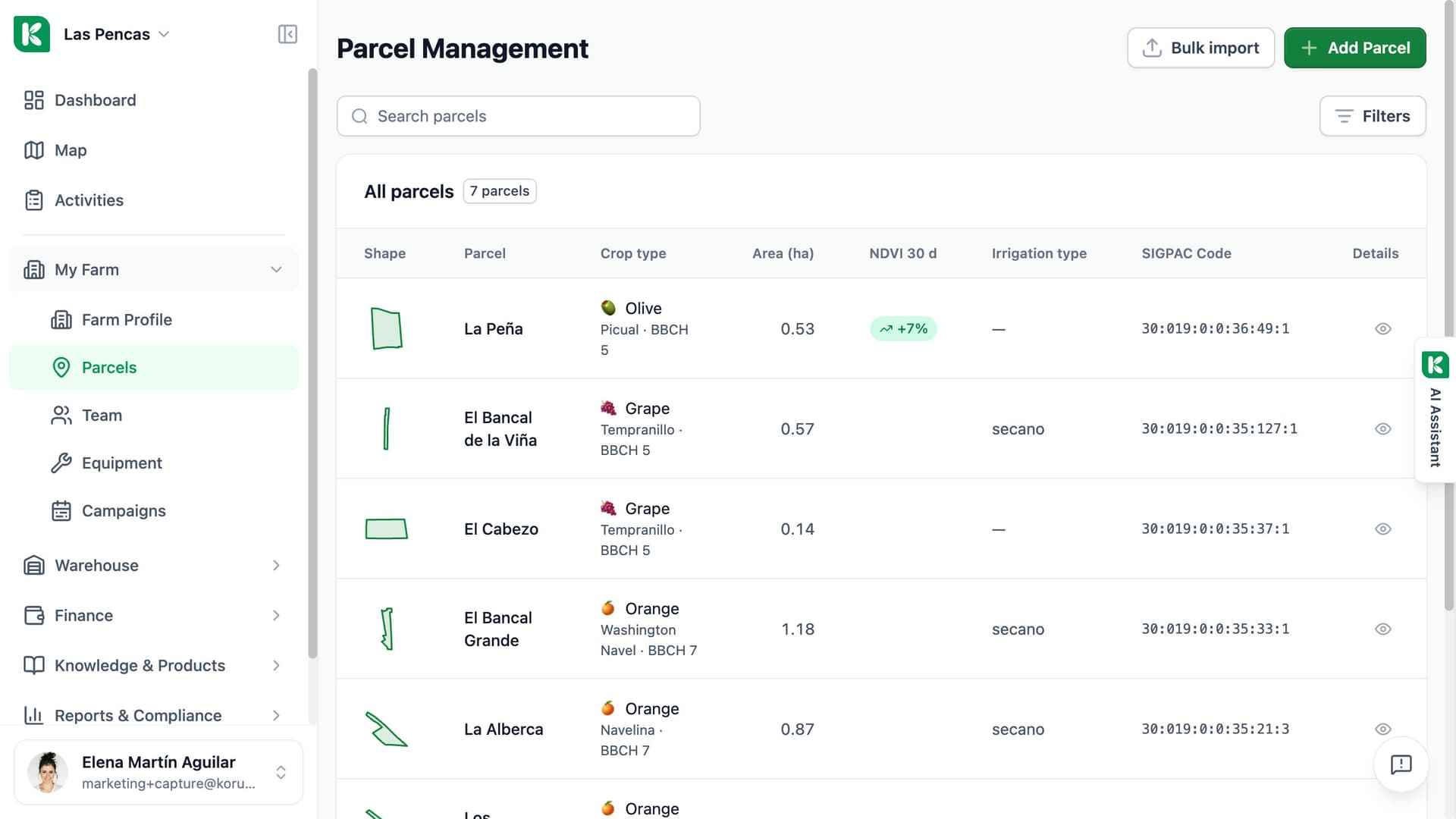The width and height of the screenshot is (1456, 819).
Task: Click La Alberca parcel shape thumbnail
Action: click(x=386, y=729)
